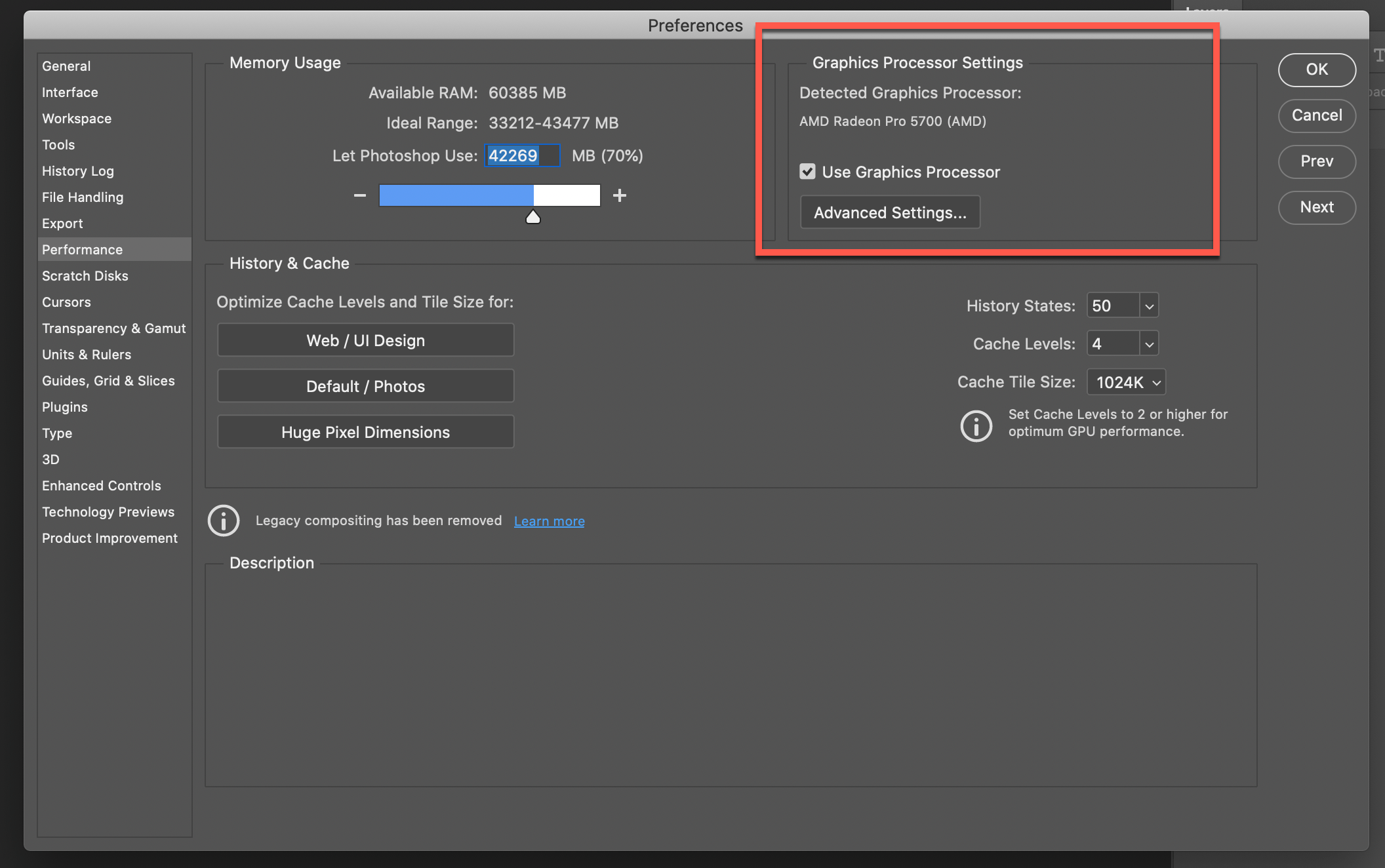Click the info icon beside legacy compositing notice
The width and height of the screenshot is (1385, 868).
(x=223, y=520)
